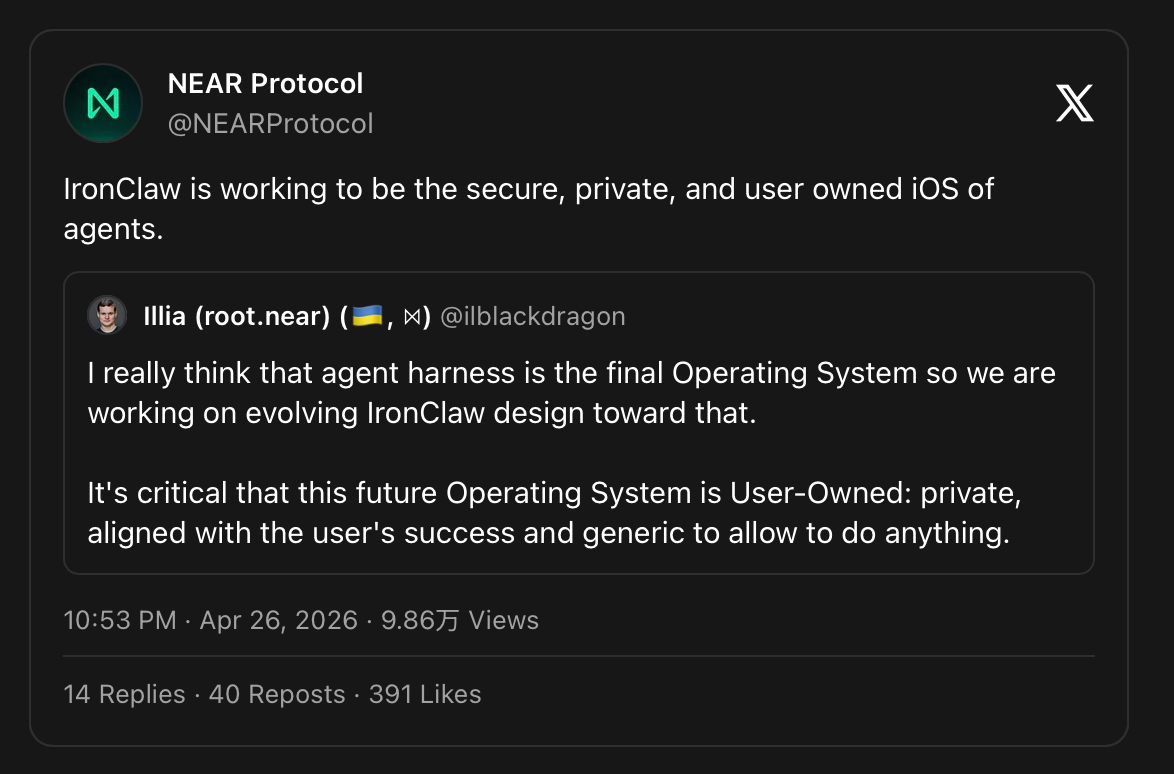Click the NEAR symbol emoji after the flag

coord(411,317)
